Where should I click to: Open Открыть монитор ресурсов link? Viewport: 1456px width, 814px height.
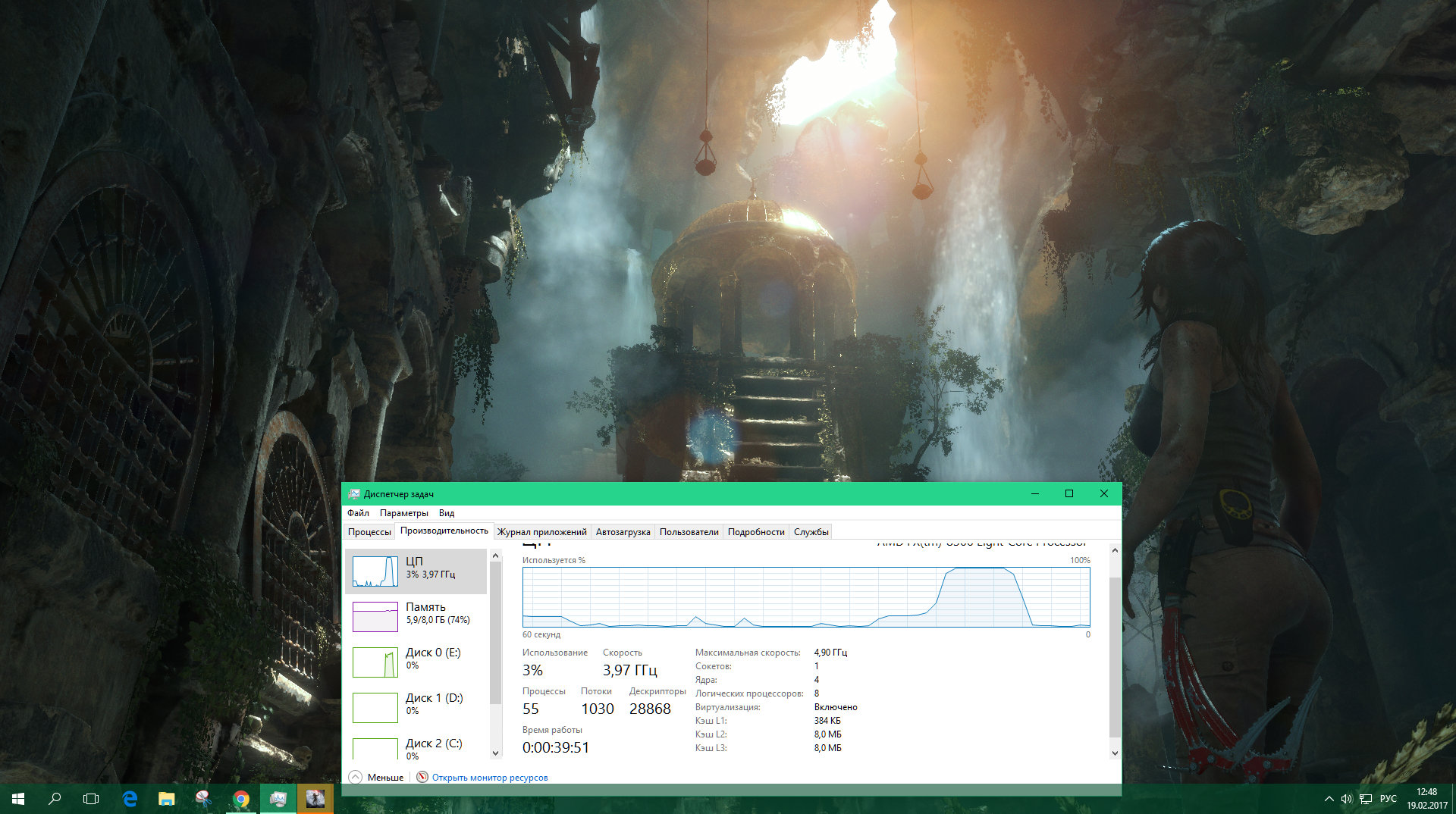[x=490, y=778]
